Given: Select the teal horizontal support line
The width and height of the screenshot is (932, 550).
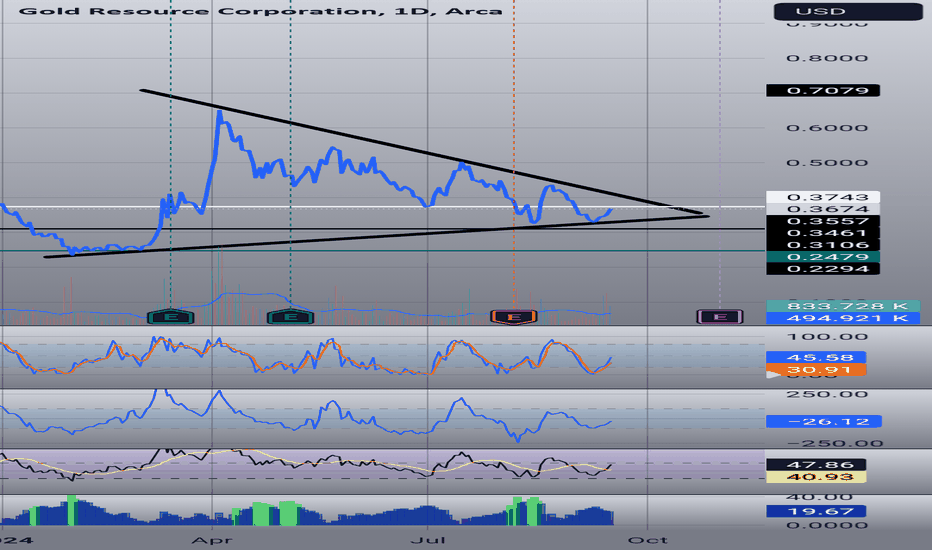Looking at the screenshot, I should click(x=380, y=251).
